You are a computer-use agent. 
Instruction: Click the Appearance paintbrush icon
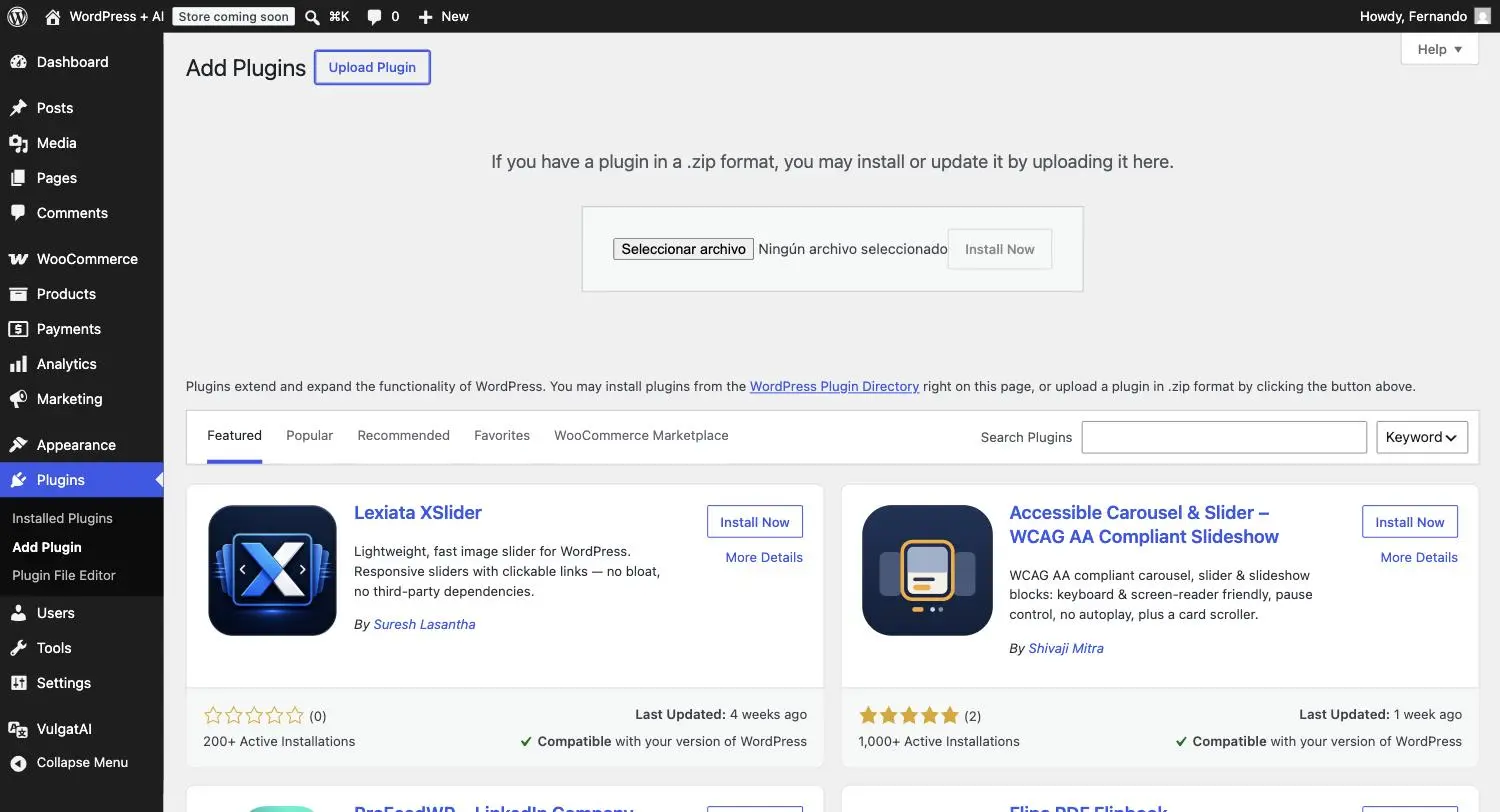18,445
